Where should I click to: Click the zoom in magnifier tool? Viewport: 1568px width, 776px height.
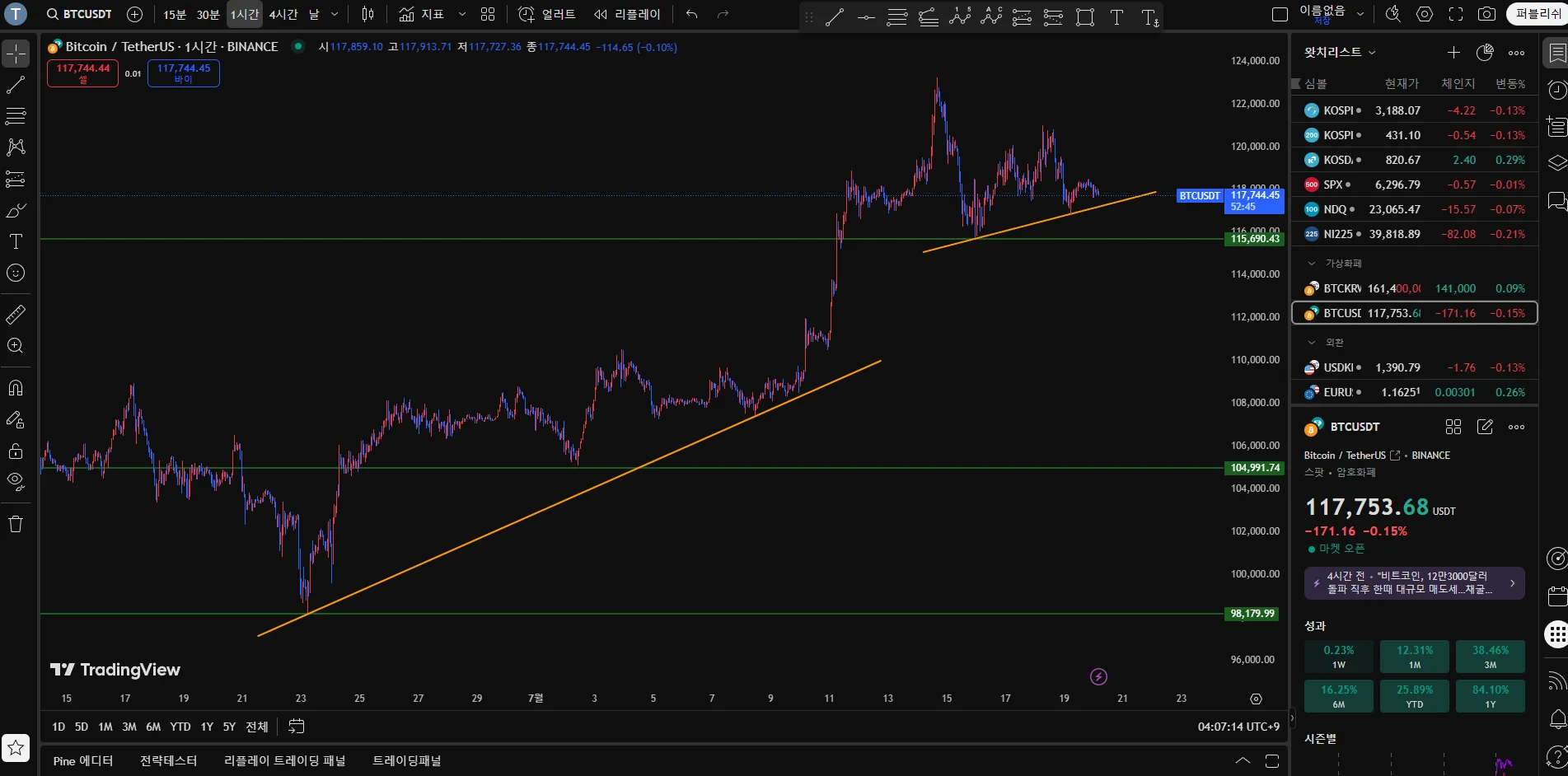point(16,345)
